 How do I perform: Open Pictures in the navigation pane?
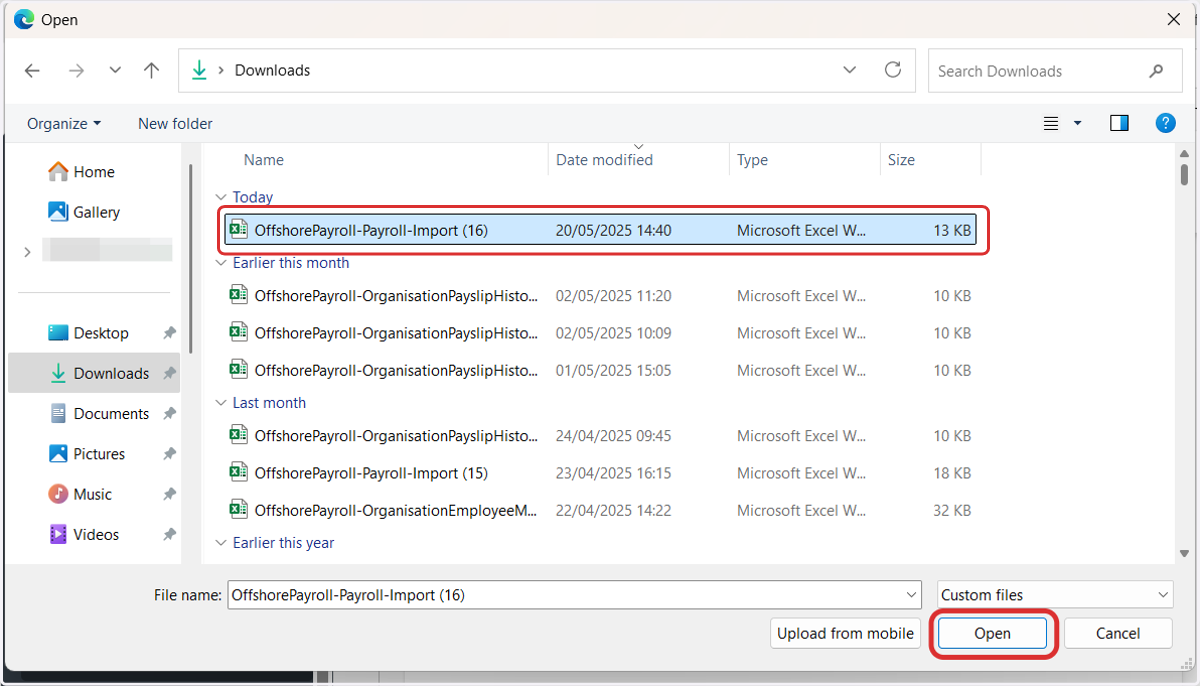87,454
